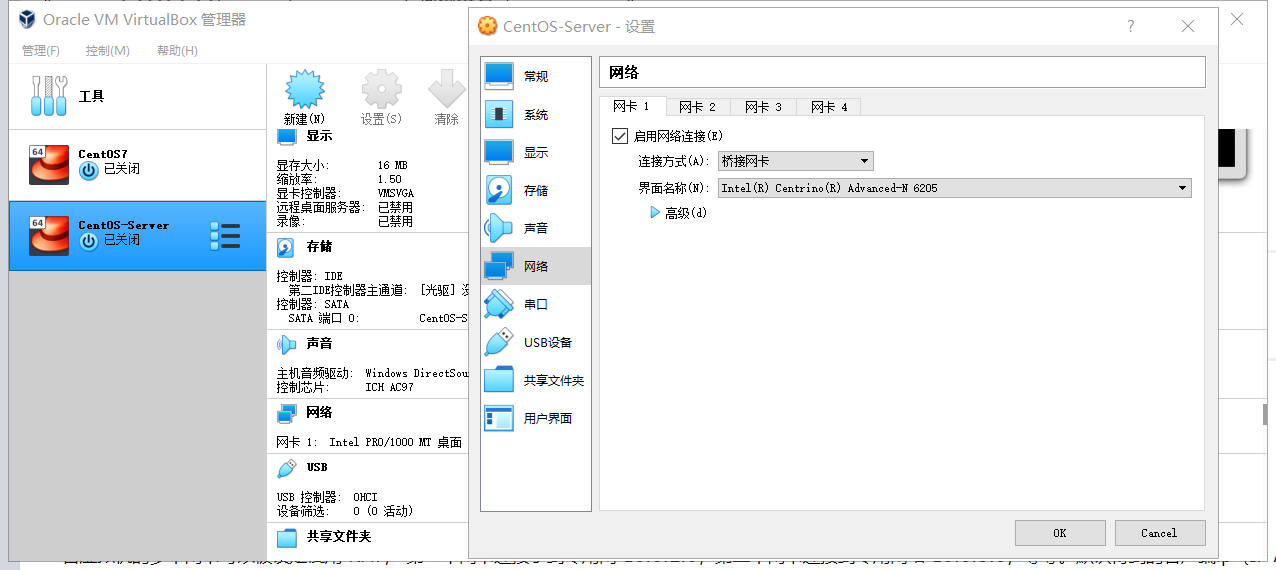
Task: Open the 存储 (Storage) settings category
Action: [x=534, y=191]
